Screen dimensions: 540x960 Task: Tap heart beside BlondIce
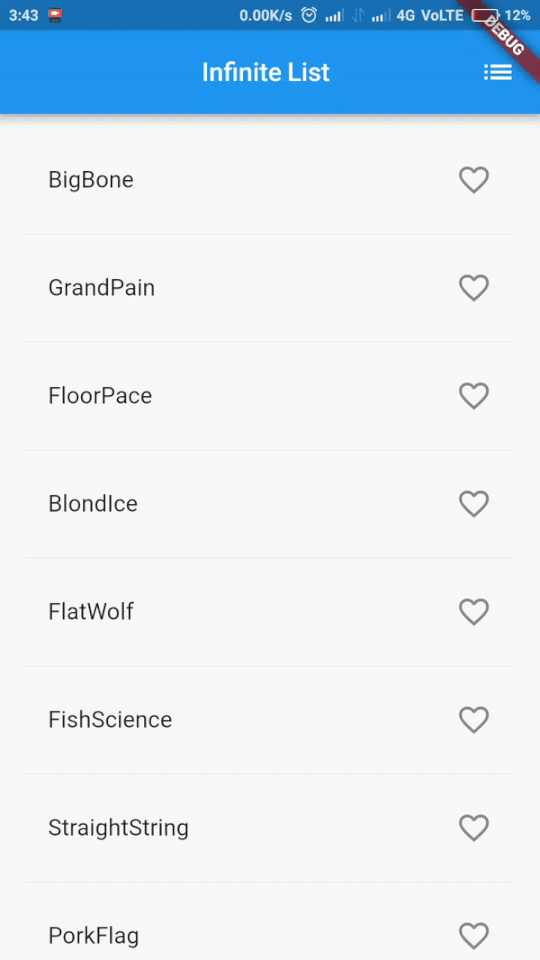pyautogui.click(x=474, y=504)
